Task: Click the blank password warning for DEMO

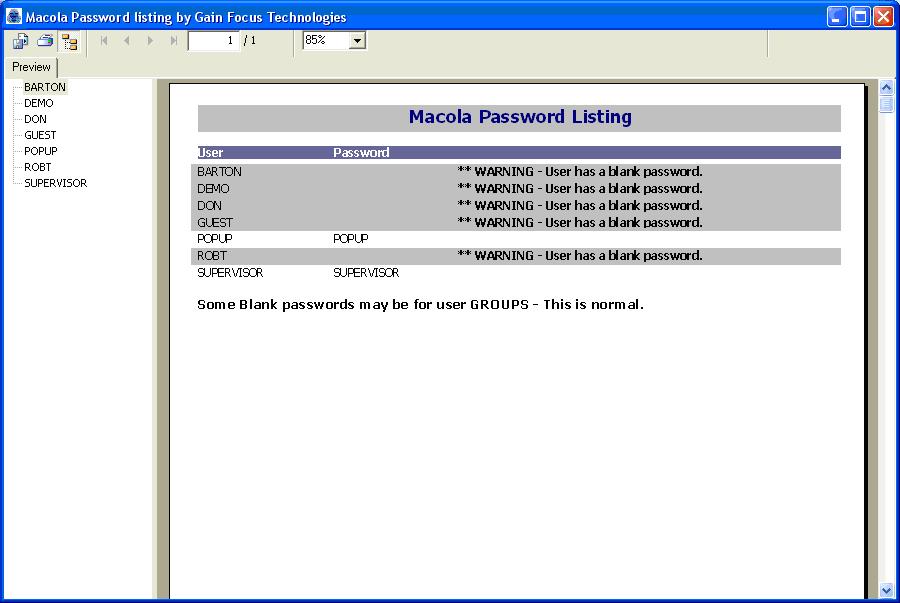Action: coord(580,189)
